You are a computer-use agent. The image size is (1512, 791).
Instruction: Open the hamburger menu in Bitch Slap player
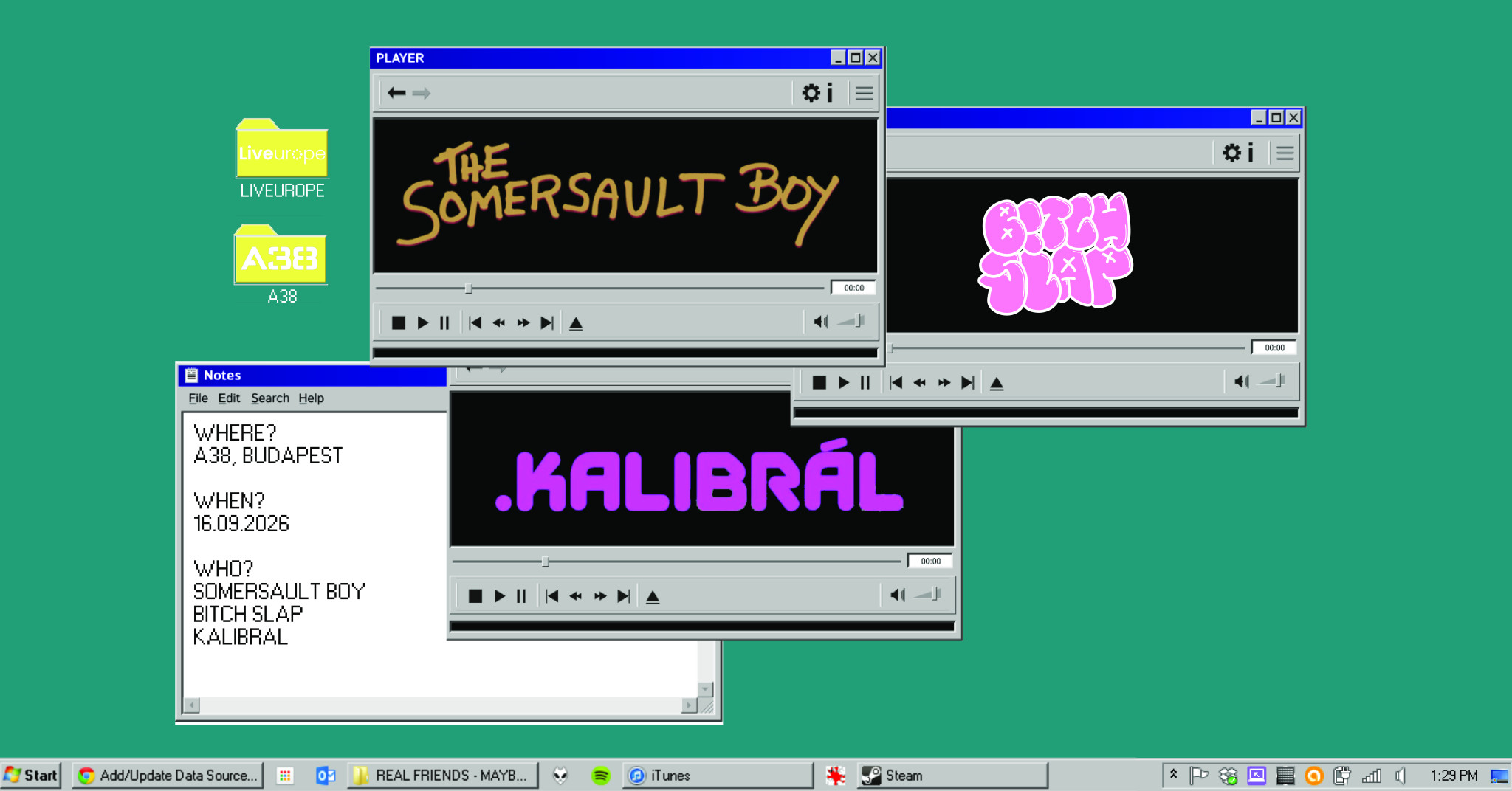(1285, 153)
